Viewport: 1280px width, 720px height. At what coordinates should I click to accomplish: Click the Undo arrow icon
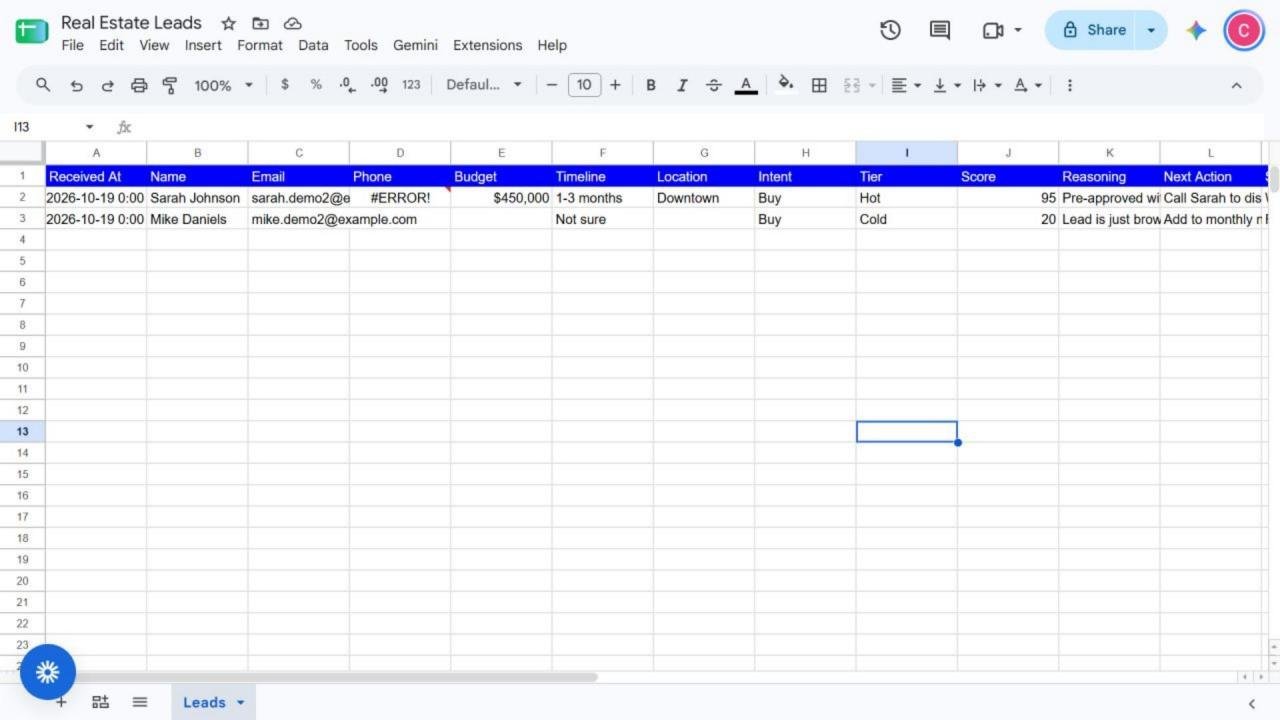(76, 85)
